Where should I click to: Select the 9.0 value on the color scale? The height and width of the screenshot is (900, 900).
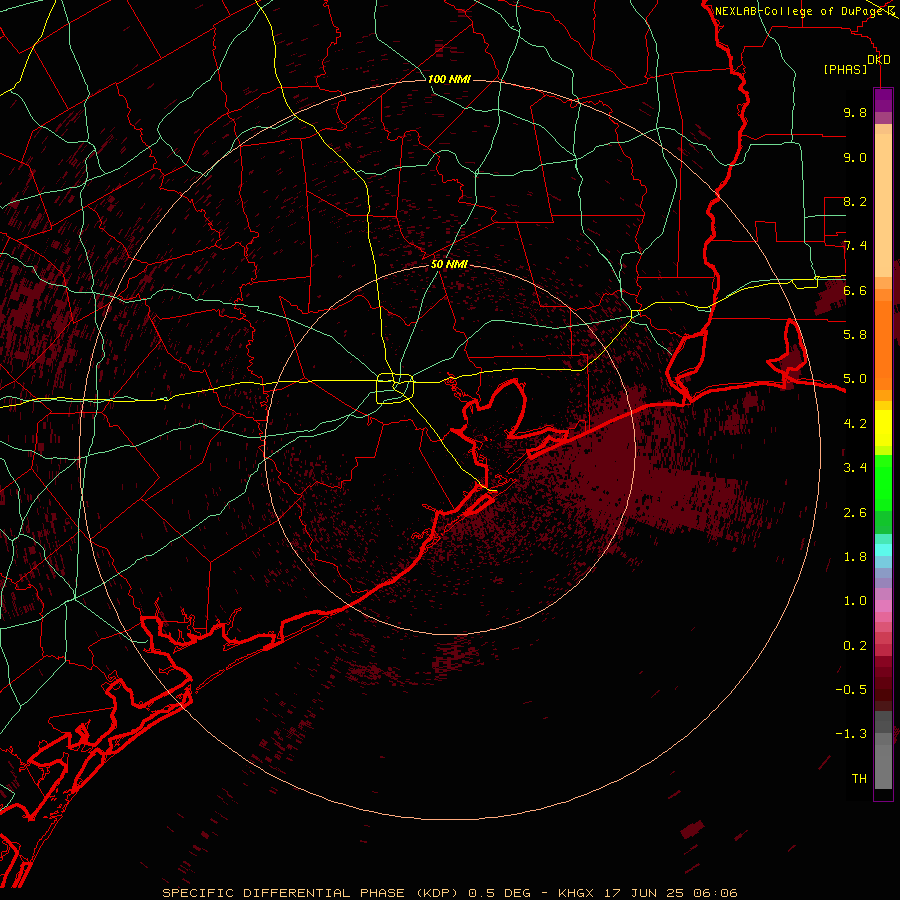855,157
